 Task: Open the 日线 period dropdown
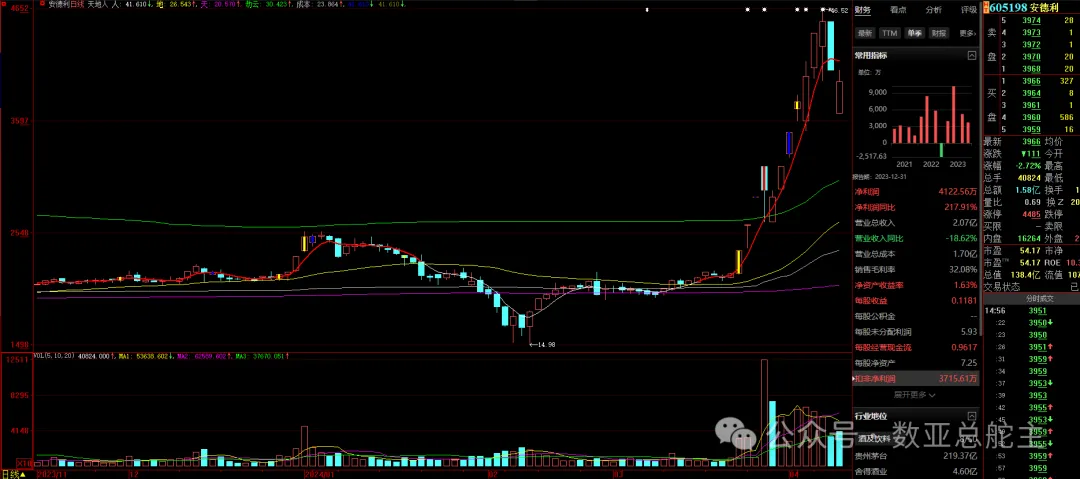click(13, 474)
